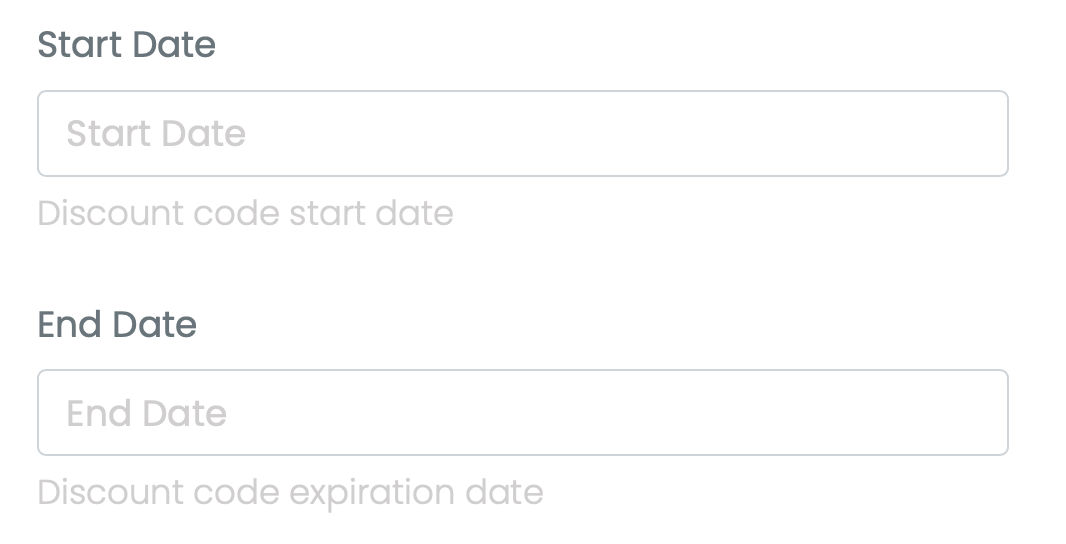Focus the box with 'Start Date' placeholder

tap(522, 134)
